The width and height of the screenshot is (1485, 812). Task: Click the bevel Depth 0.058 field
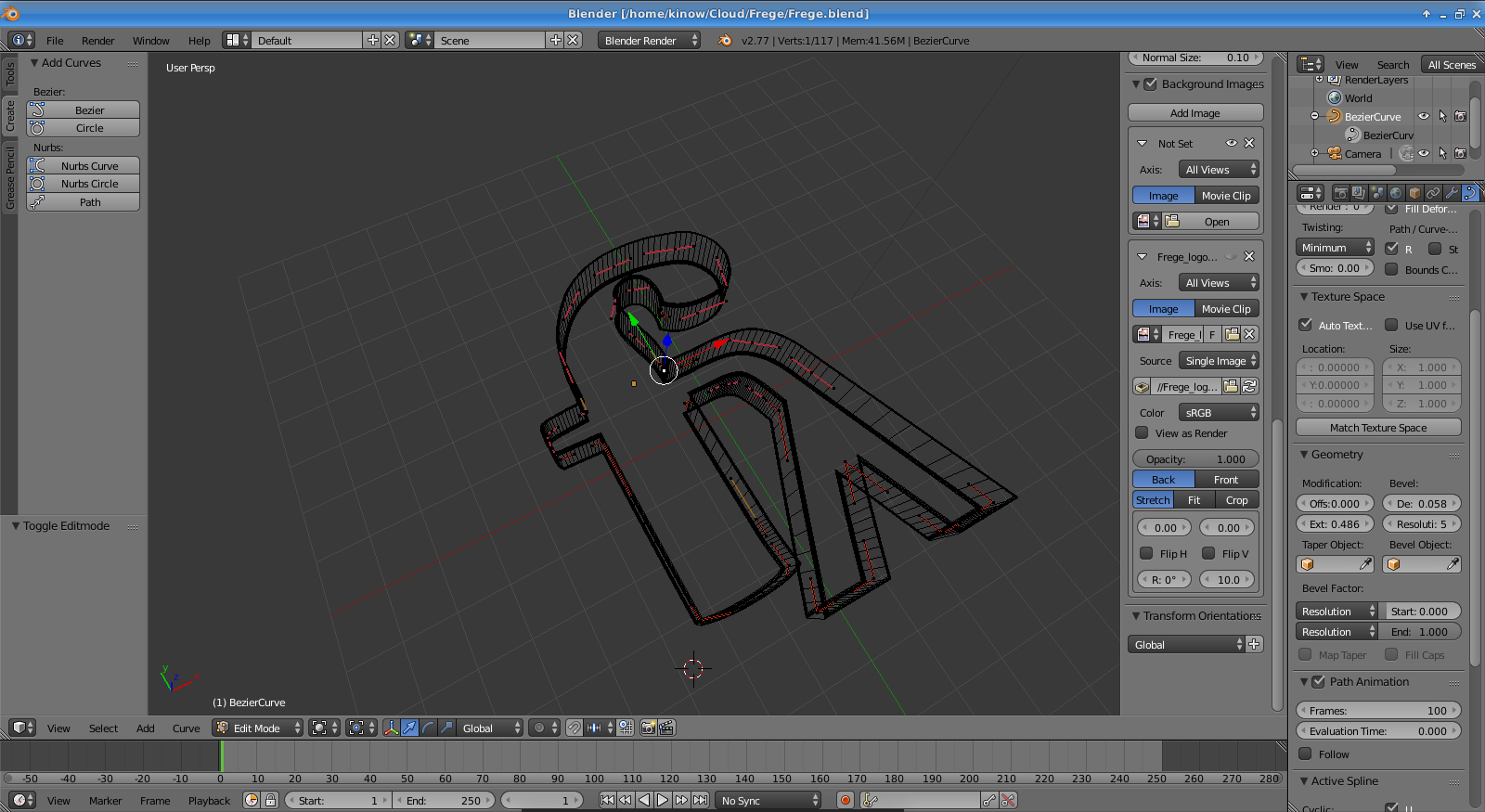click(1422, 503)
